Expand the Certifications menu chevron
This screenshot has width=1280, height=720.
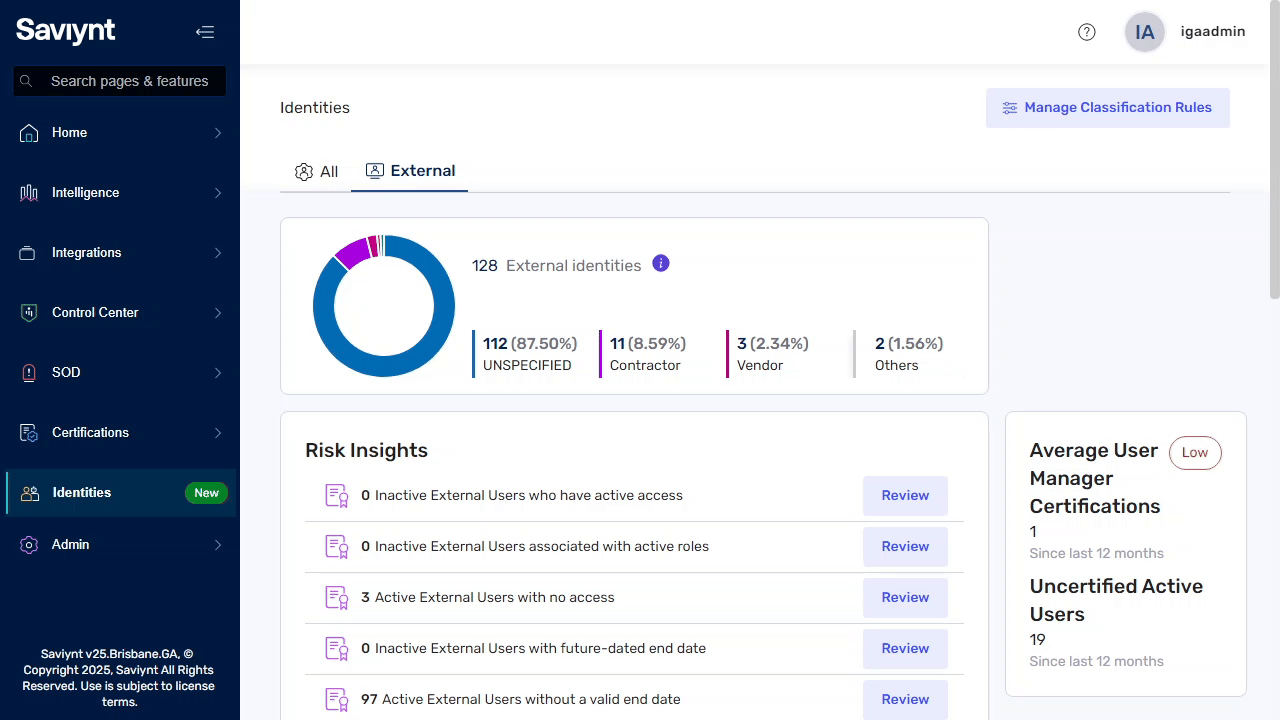click(218, 433)
